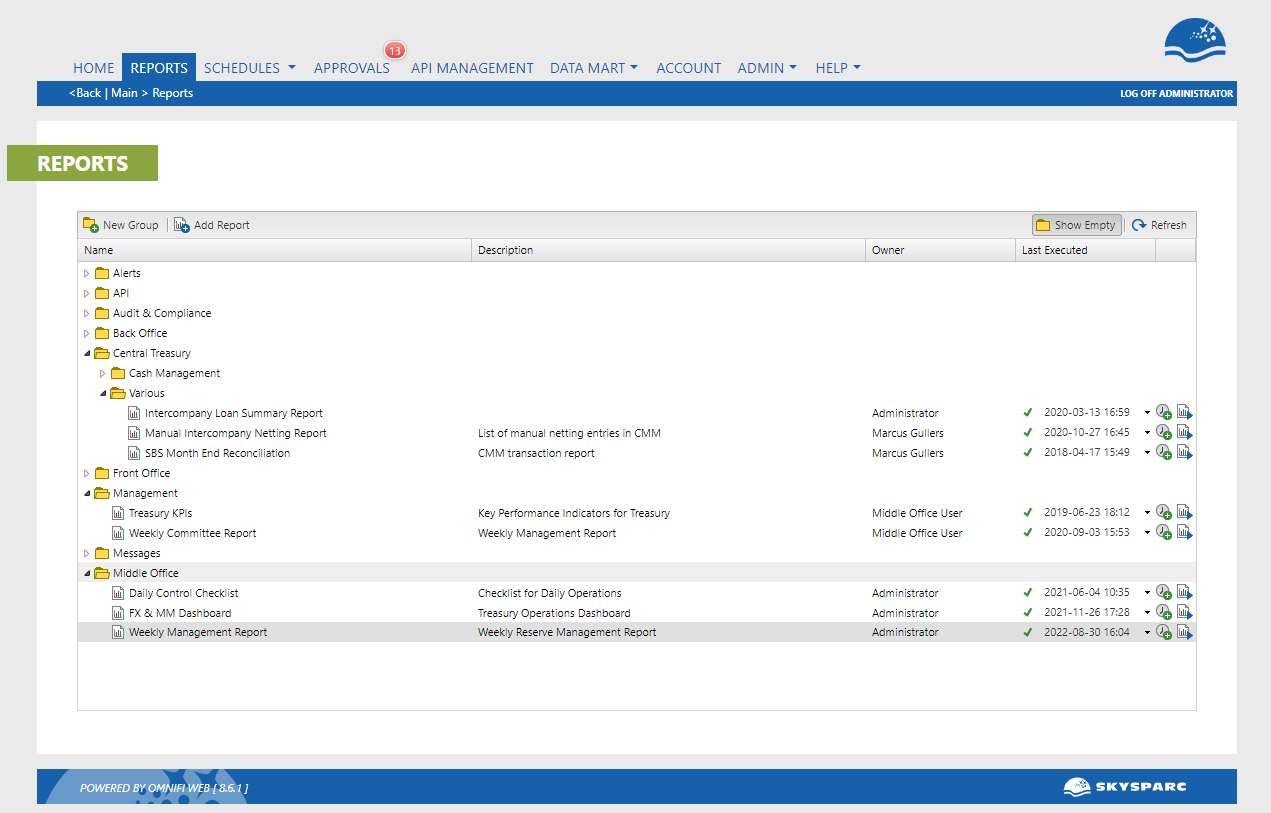Click the Add Report icon

tap(182, 225)
